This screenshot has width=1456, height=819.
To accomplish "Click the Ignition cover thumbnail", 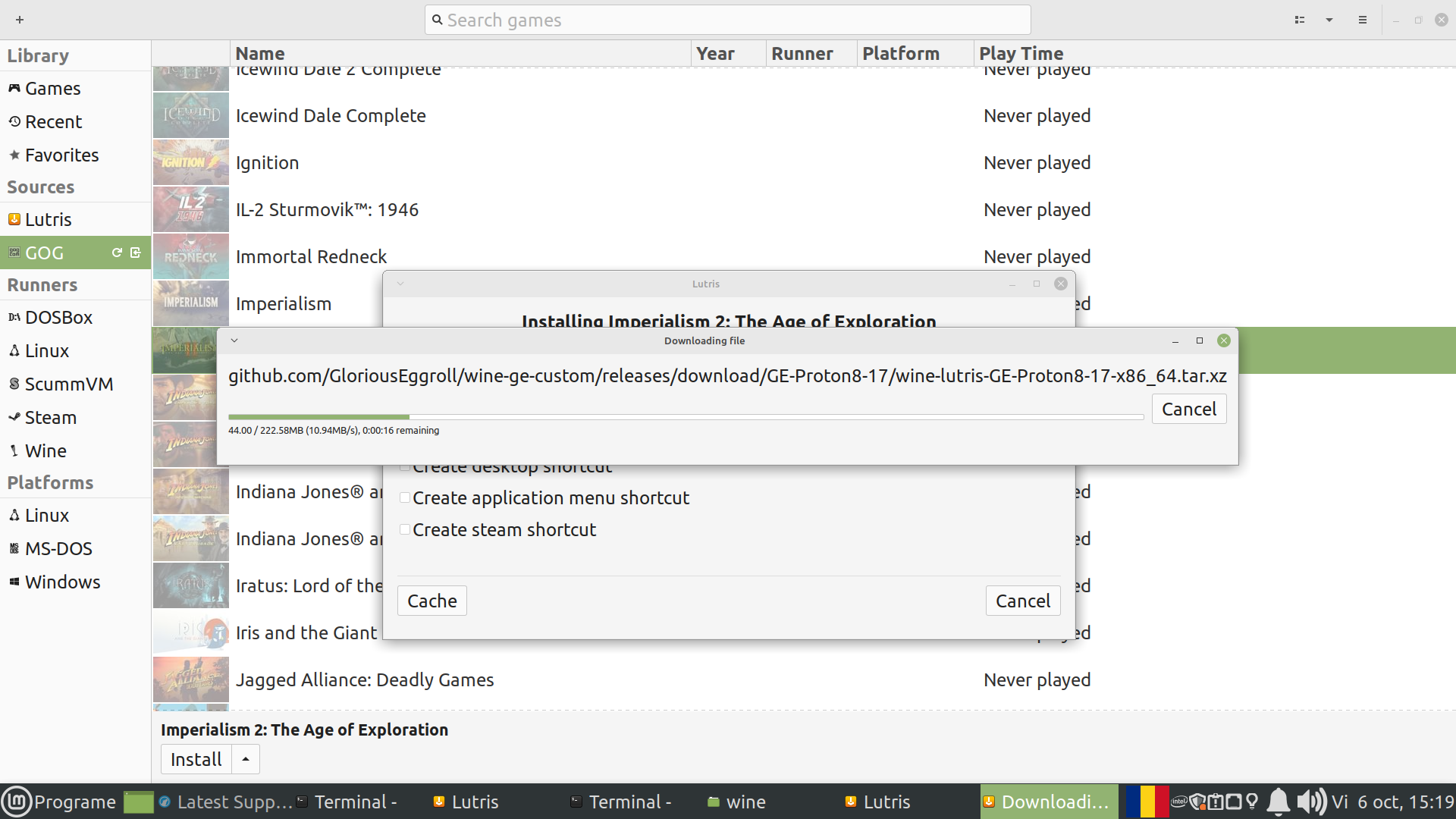I will coord(191,162).
